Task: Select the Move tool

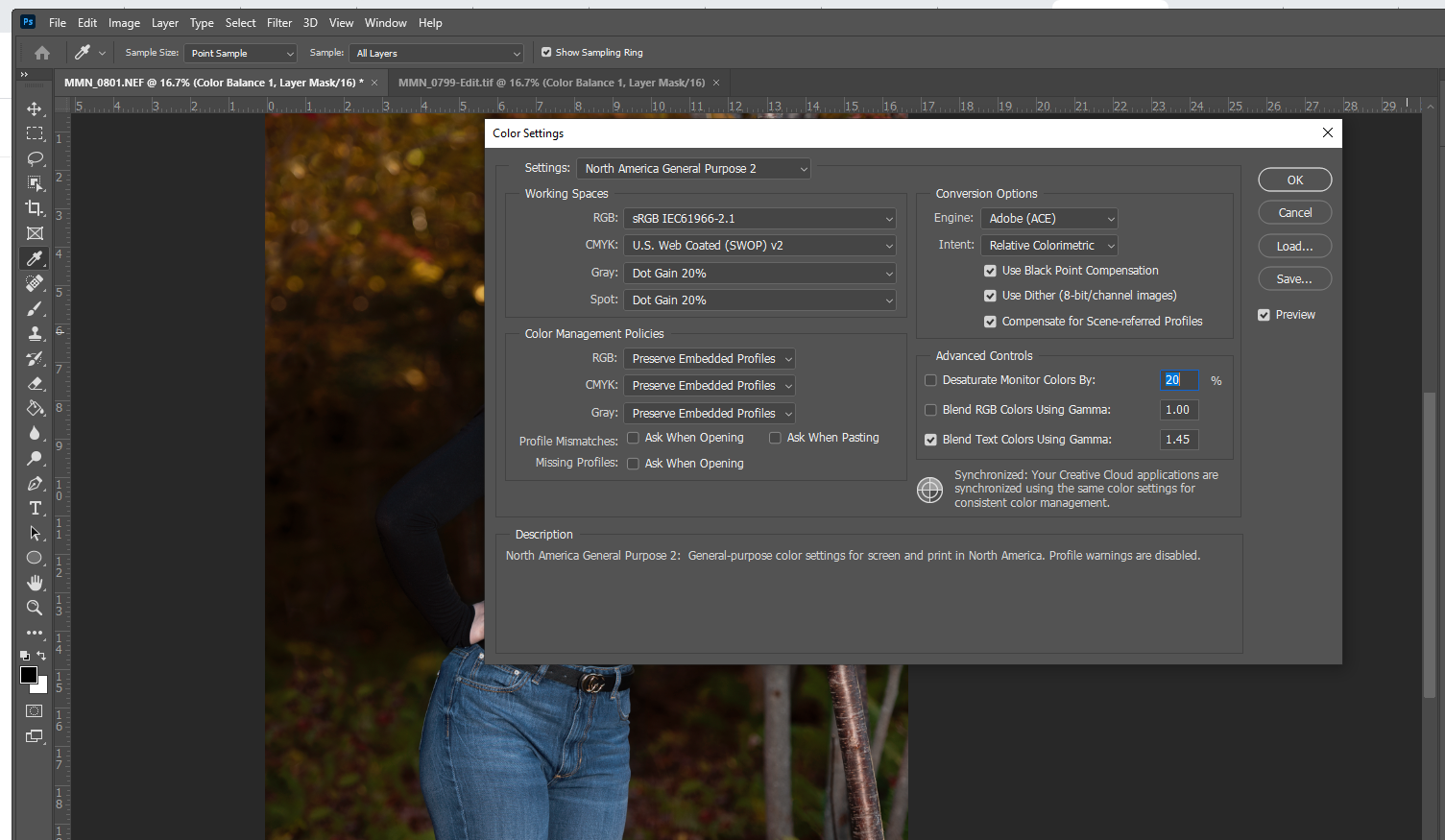Action: tap(35, 108)
